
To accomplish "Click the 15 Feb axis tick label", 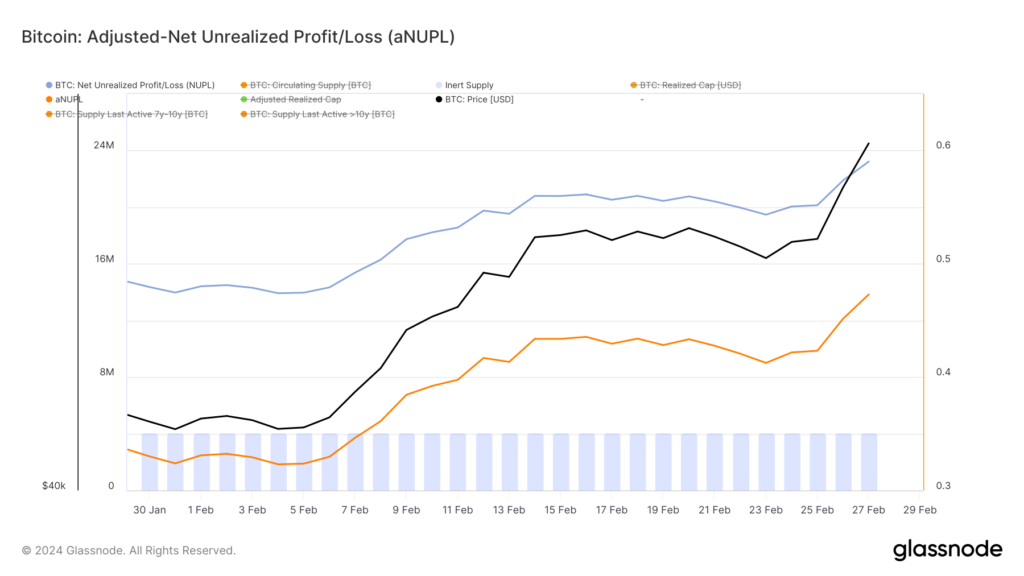I will coord(560,510).
